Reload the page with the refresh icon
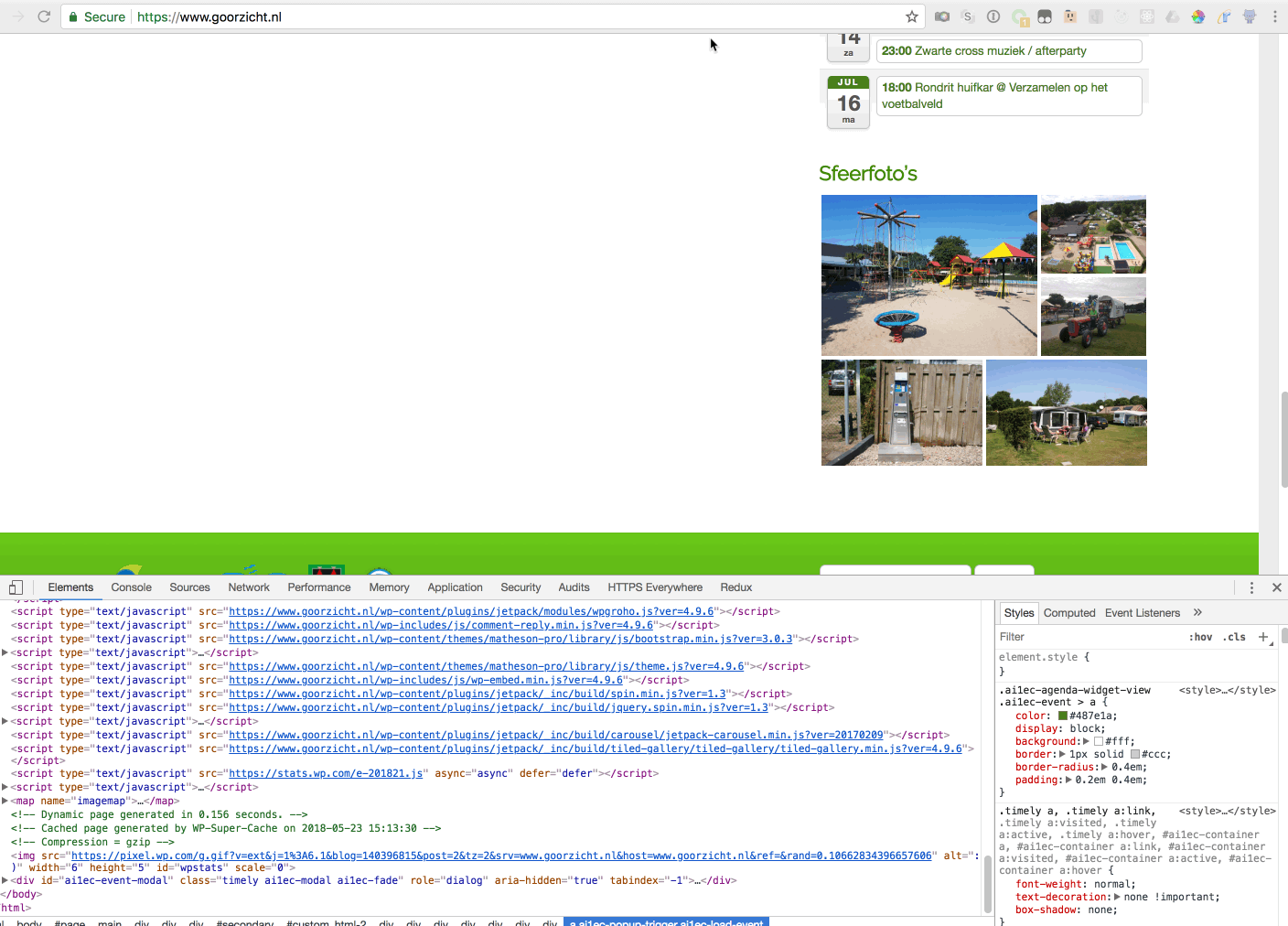Screen dimensions: 1288x926 [43, 16]
